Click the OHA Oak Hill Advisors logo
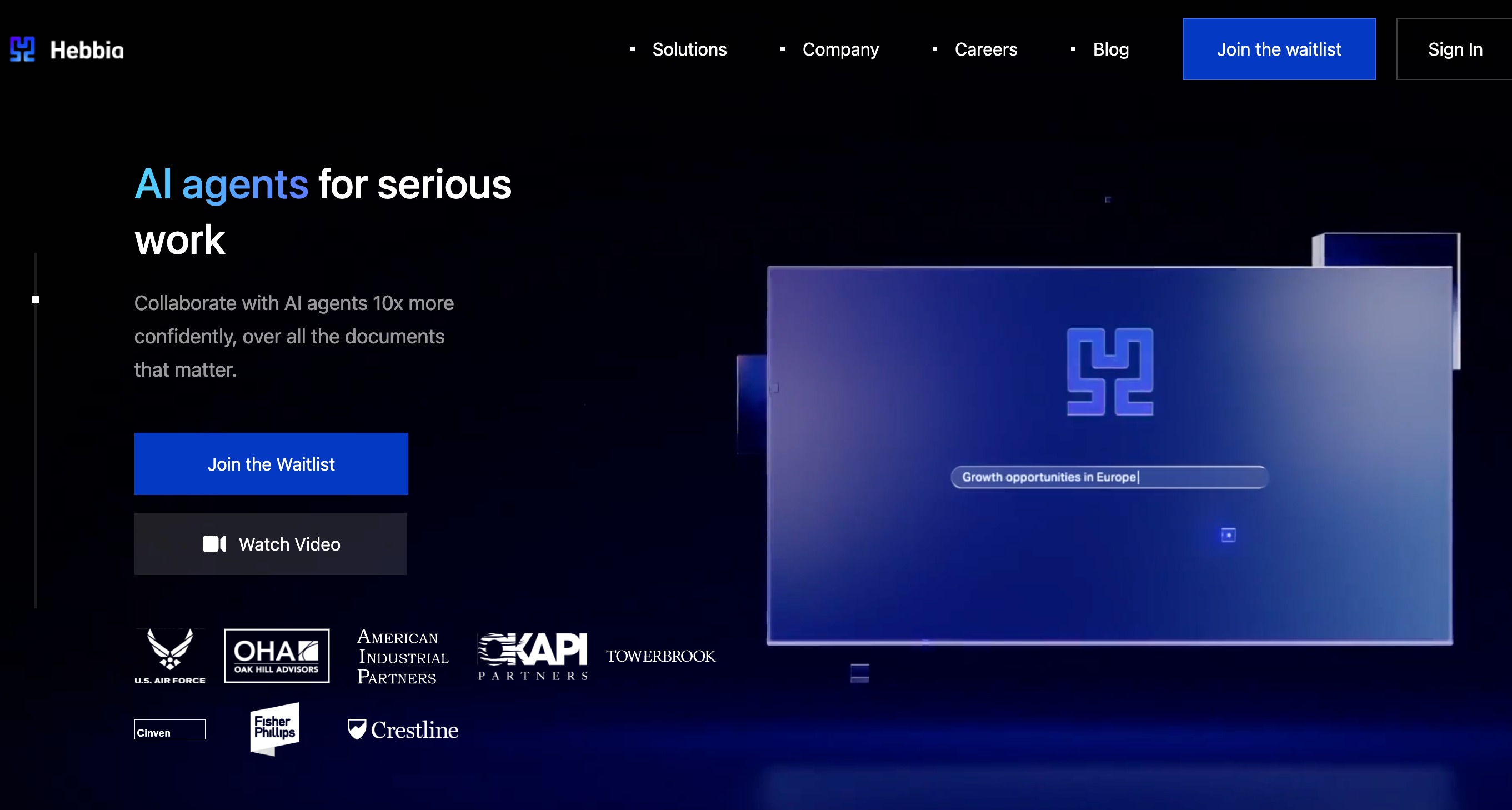 tap(277, 656)
